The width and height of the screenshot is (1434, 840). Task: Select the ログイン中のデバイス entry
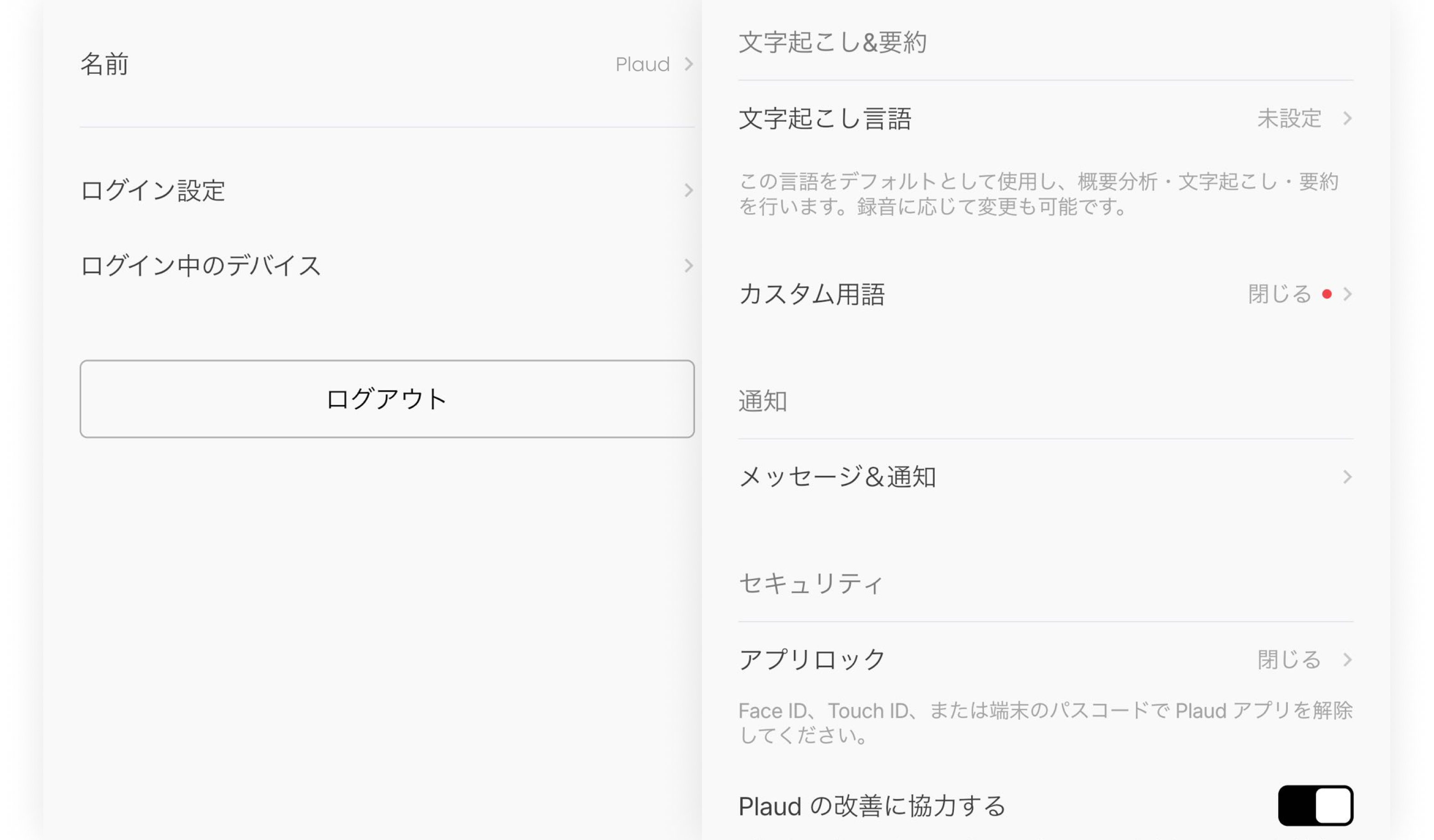pyautogui.click(x=201, y=266)
